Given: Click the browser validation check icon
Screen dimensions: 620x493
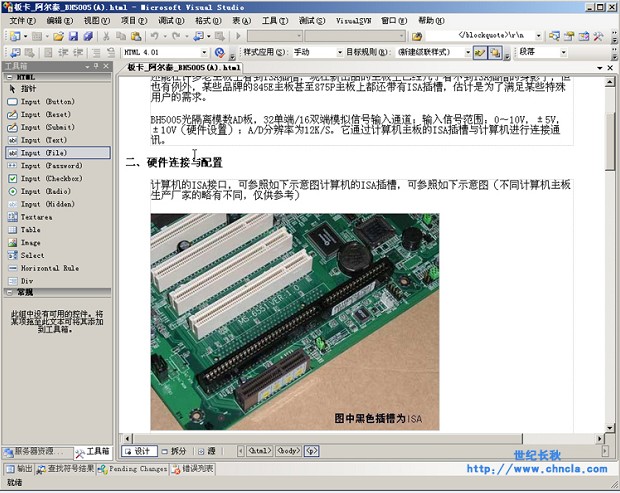Looking at the screenshot, I should 219,52.
